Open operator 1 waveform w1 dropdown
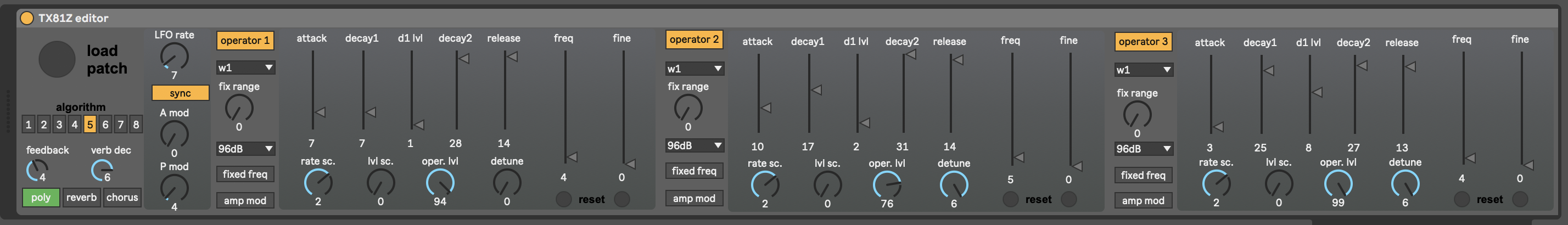This screenshot has width=1568, height=225. pos(245,67)
